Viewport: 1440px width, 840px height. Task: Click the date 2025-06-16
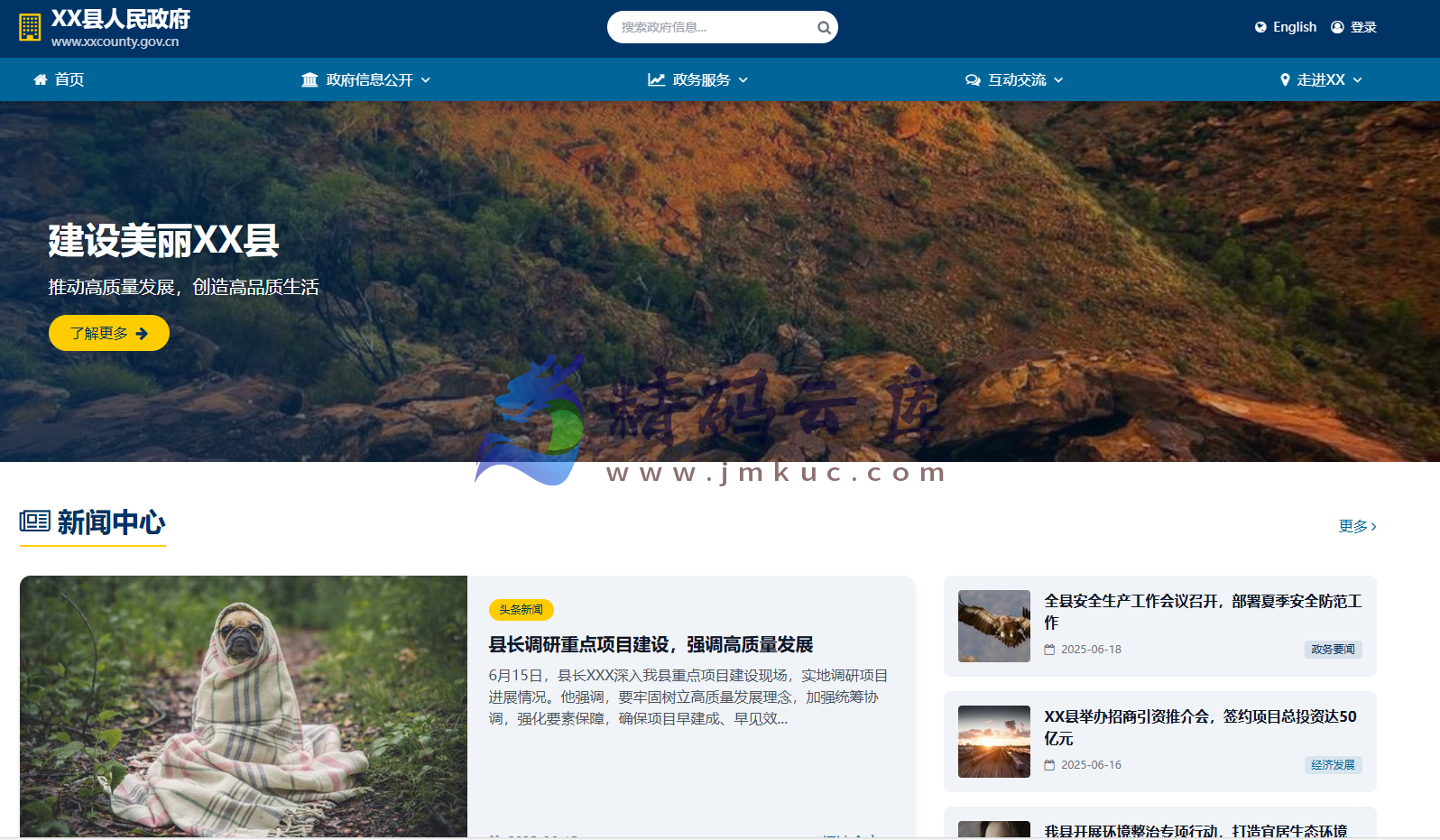[1091, 765]
